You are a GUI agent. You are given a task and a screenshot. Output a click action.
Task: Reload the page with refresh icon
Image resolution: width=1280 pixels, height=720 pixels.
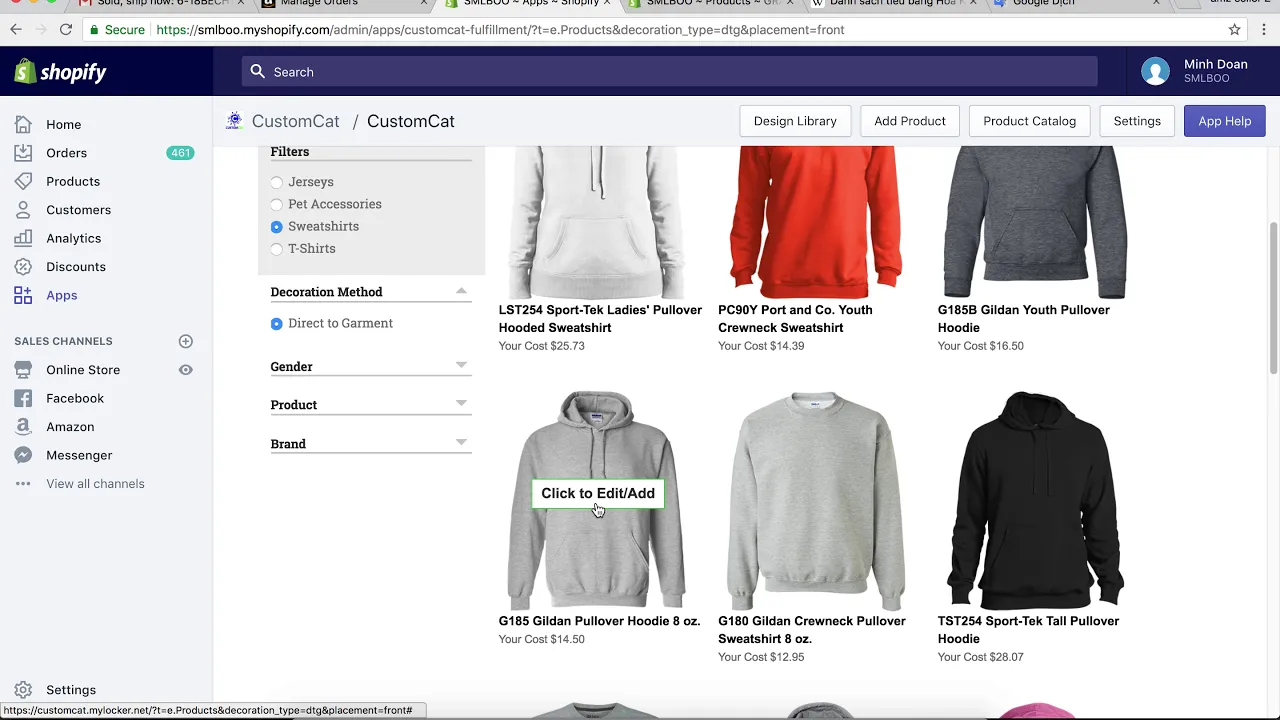[66, 30]
